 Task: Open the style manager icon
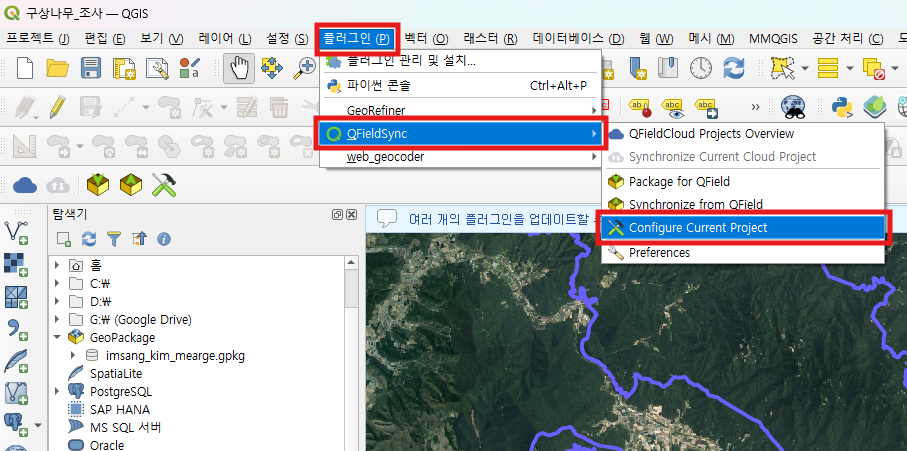[189, 68]
